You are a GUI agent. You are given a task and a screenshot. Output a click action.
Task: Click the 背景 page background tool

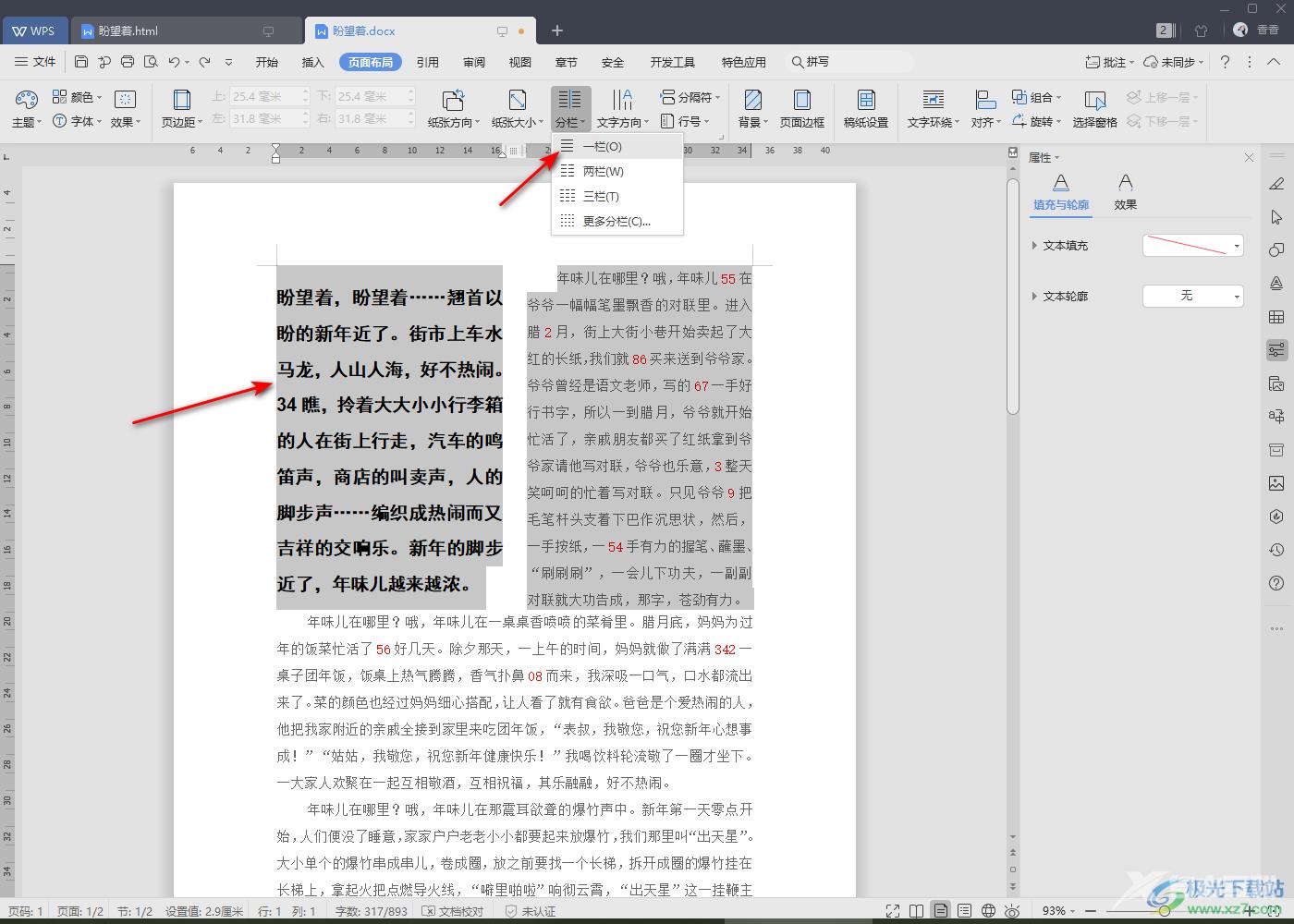(x=753, y=108)
